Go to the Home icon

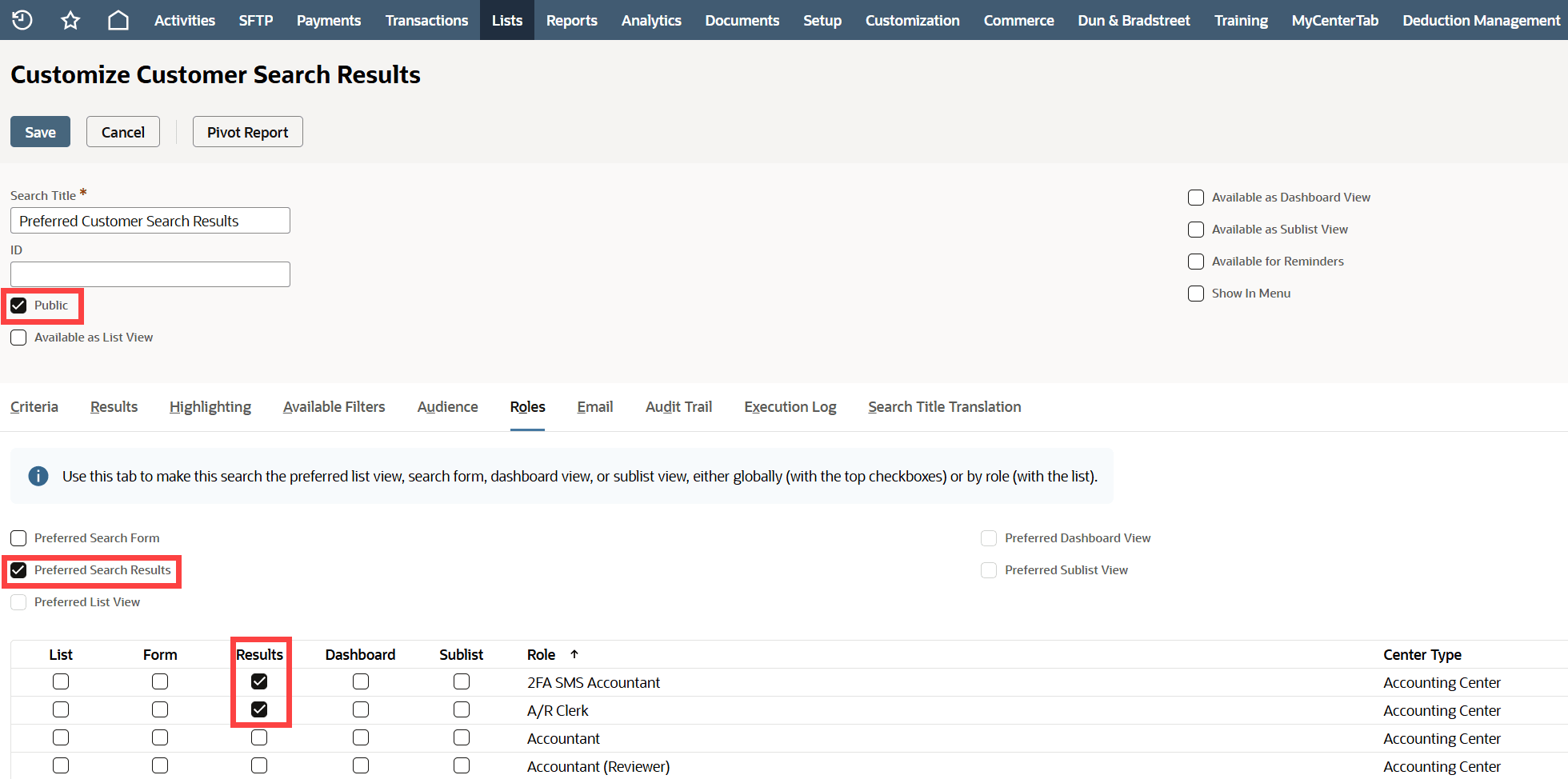(118, 20)
